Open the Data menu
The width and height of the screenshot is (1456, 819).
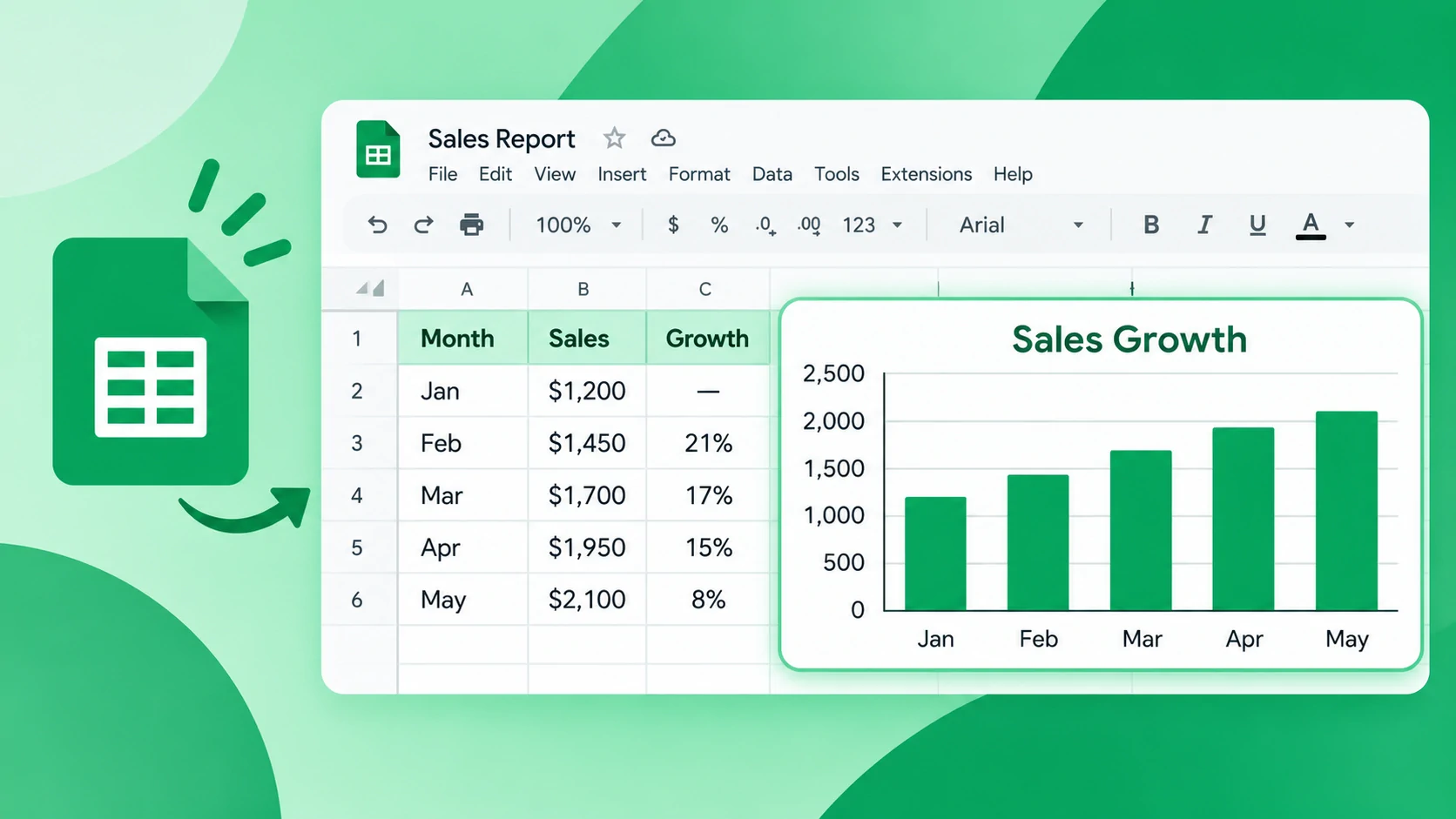pos(772,174)
